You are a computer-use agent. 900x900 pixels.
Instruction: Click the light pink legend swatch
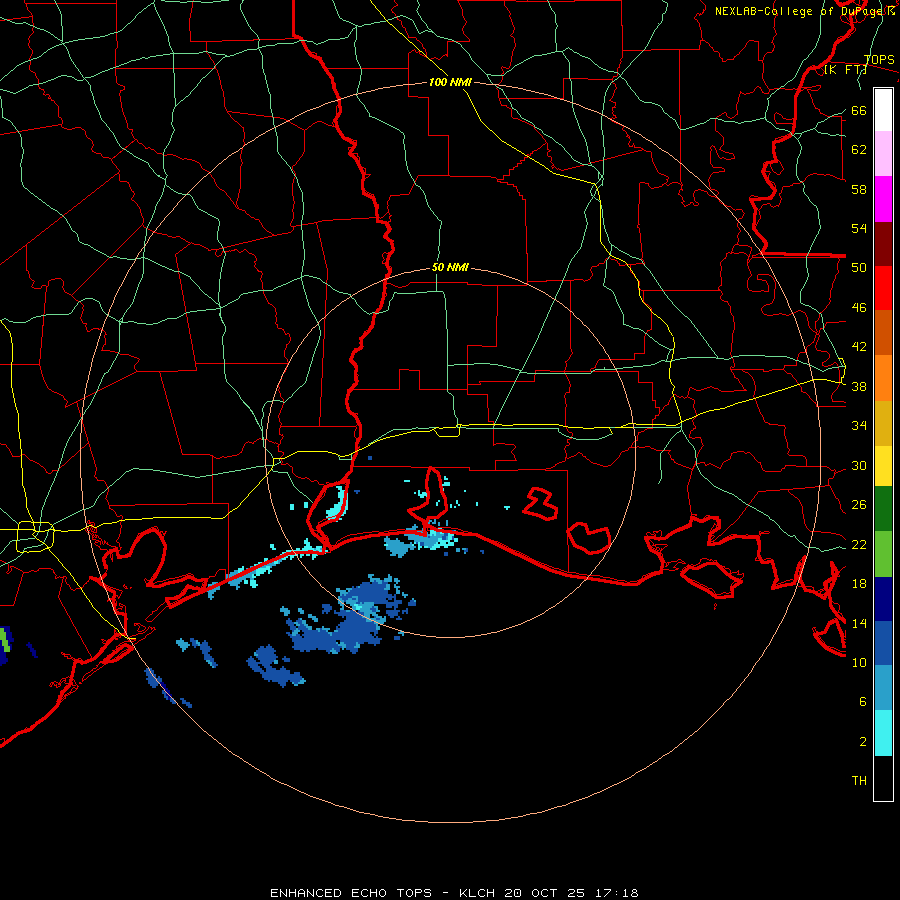[883, 154]
